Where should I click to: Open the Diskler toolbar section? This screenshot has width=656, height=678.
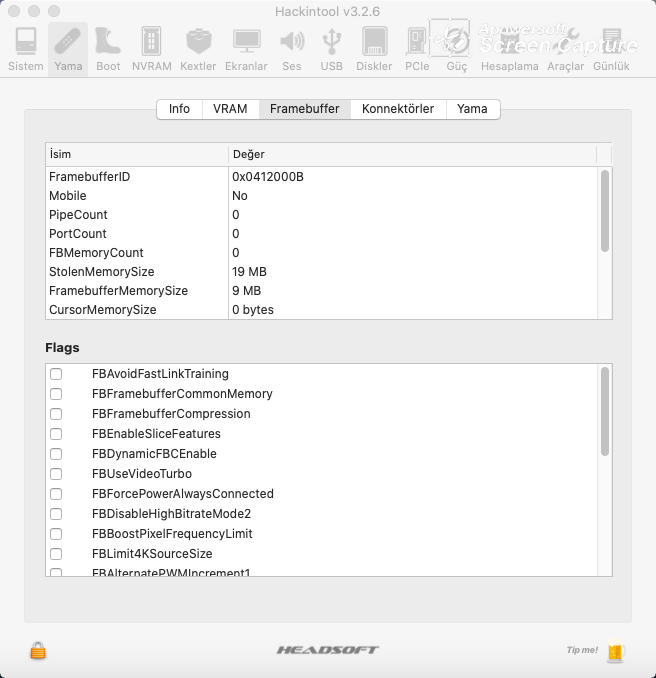click(374, 49)
